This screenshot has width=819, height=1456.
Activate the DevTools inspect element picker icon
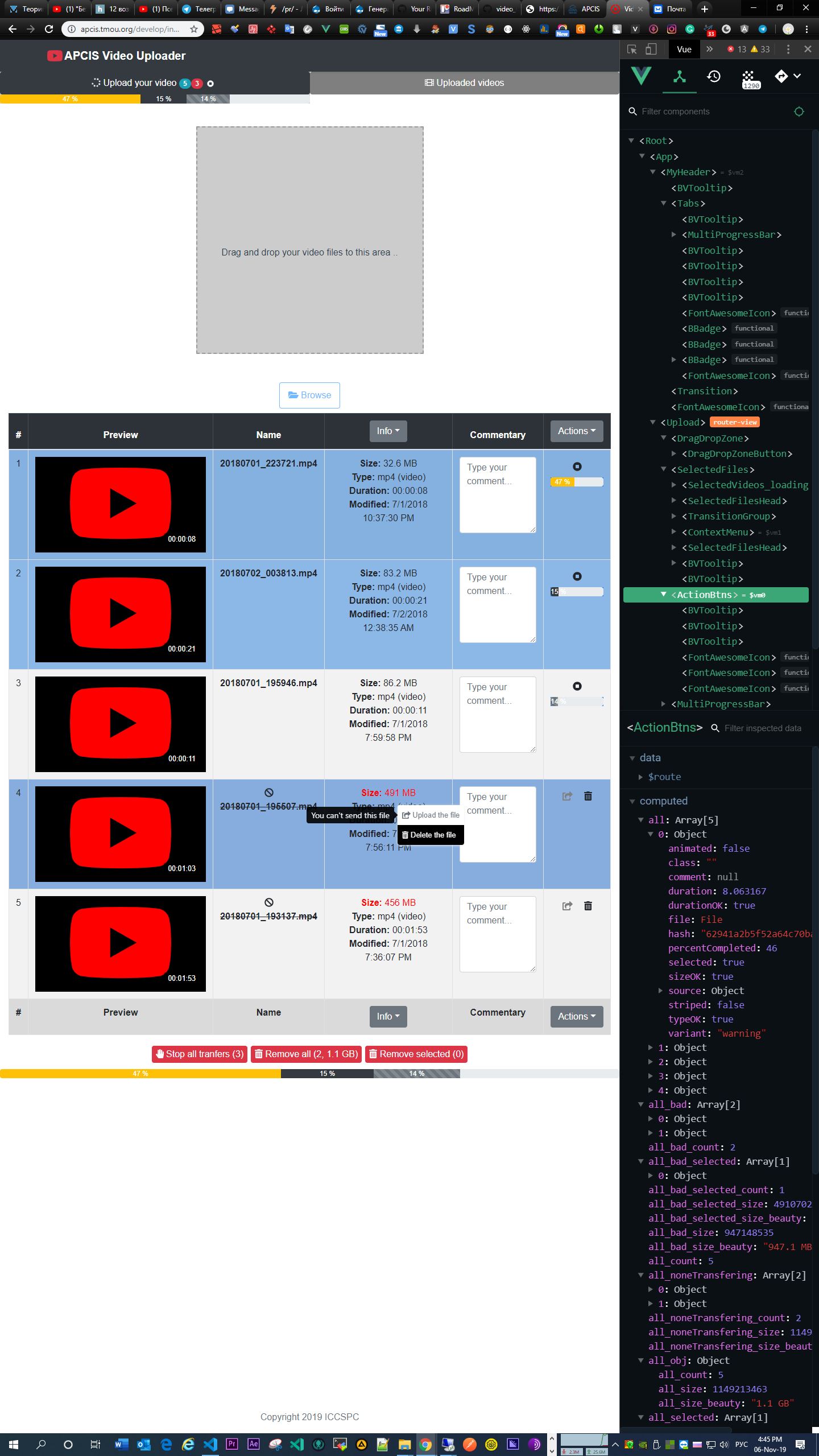[632, 50]
